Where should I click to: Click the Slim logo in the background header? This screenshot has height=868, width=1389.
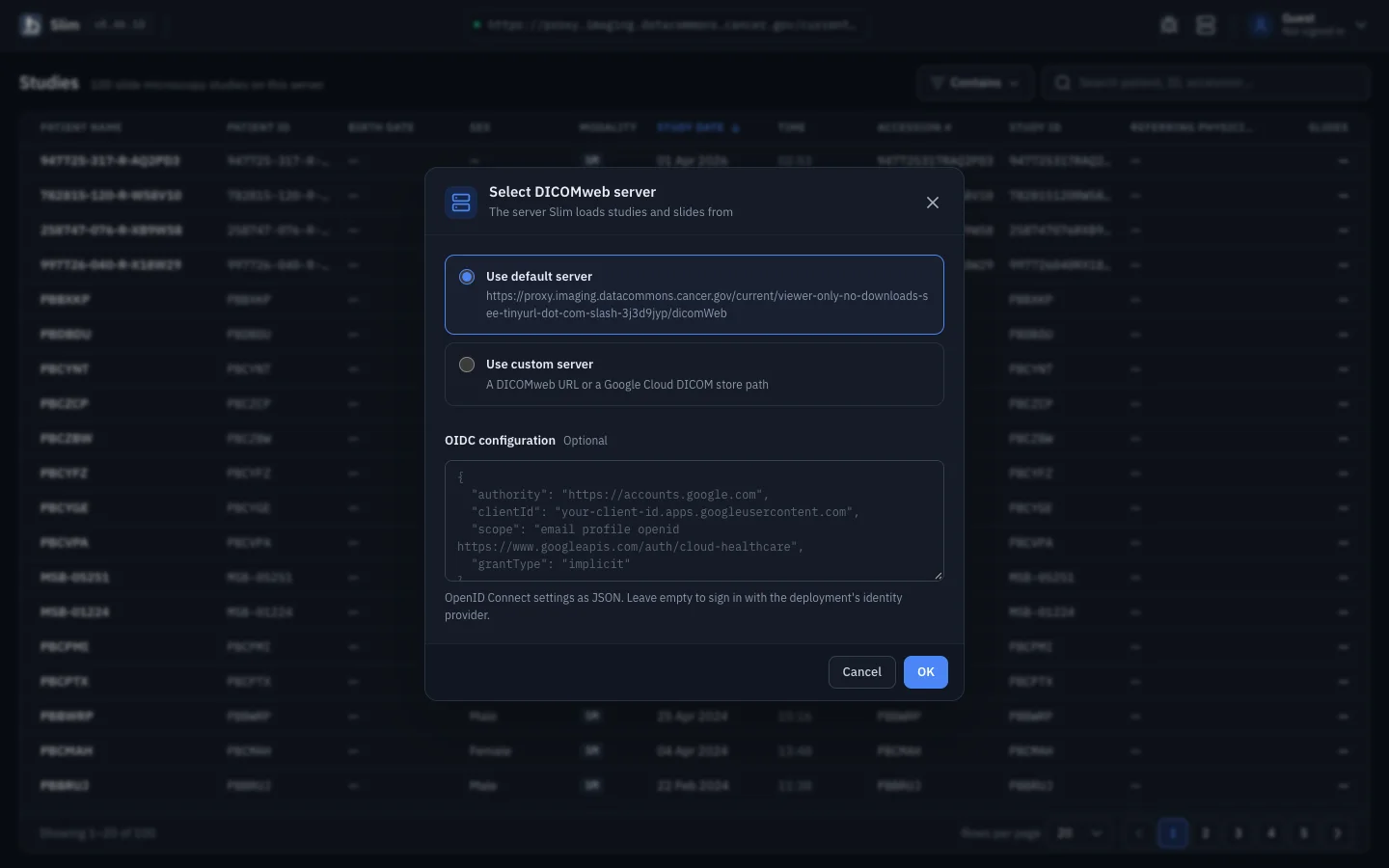(x=31, y=25)
